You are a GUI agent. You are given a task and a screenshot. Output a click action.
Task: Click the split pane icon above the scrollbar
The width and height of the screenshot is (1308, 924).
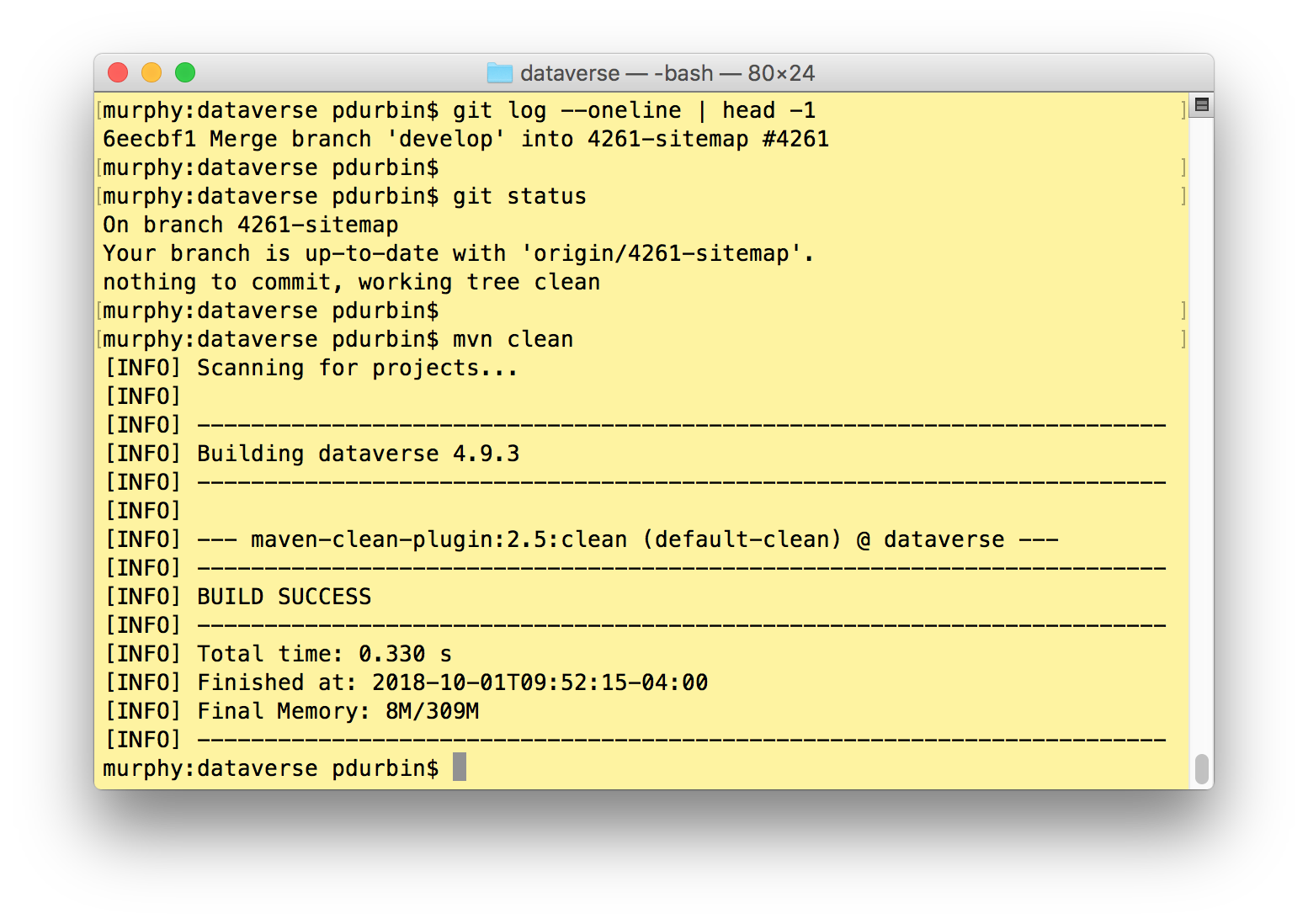click(x=1202, y=105)
